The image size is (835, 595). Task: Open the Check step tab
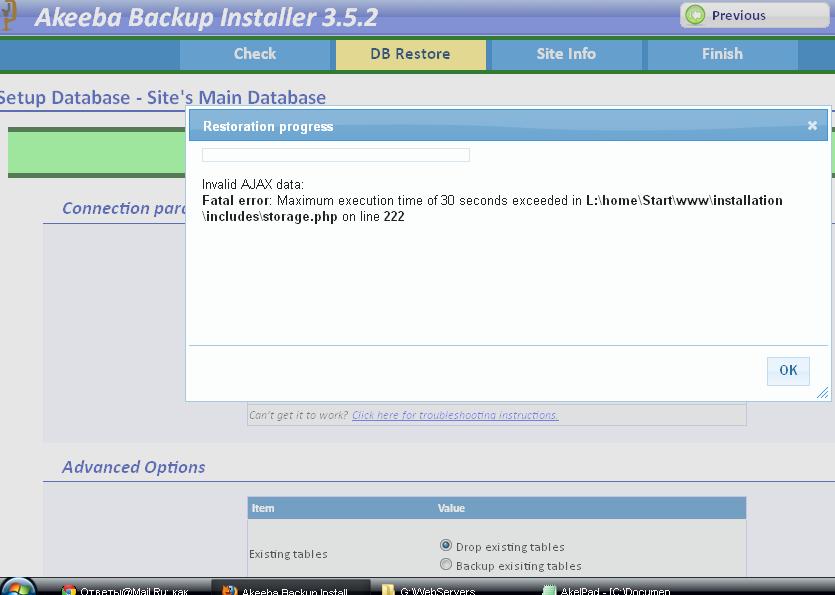pos(255,54)
